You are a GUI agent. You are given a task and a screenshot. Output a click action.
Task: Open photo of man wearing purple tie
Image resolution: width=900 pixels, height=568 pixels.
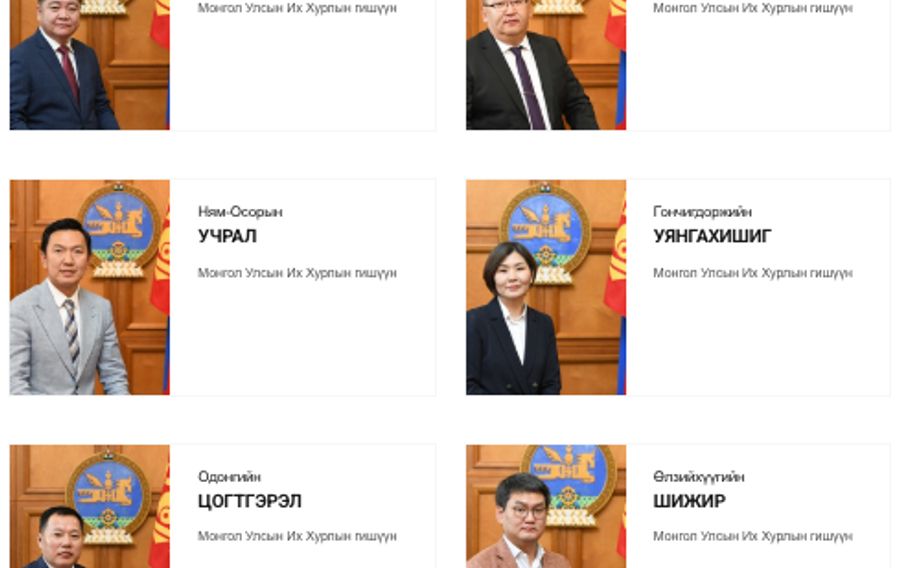coord(546,64)
